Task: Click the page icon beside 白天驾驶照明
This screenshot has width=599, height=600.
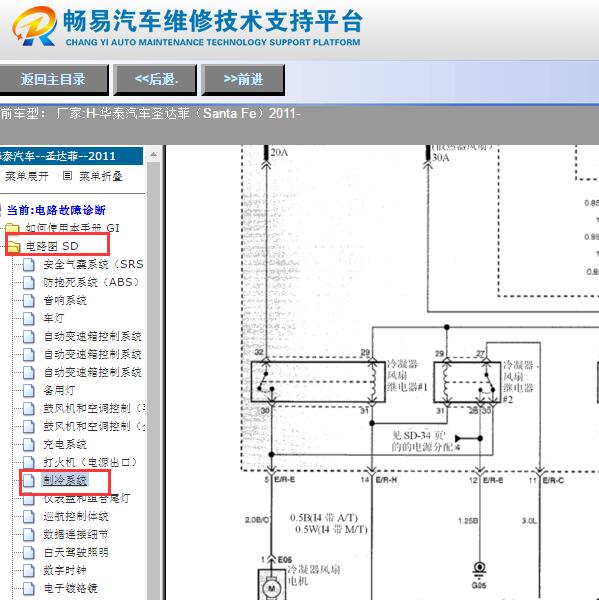Action: pyautogui.click(x=29, y=553)
